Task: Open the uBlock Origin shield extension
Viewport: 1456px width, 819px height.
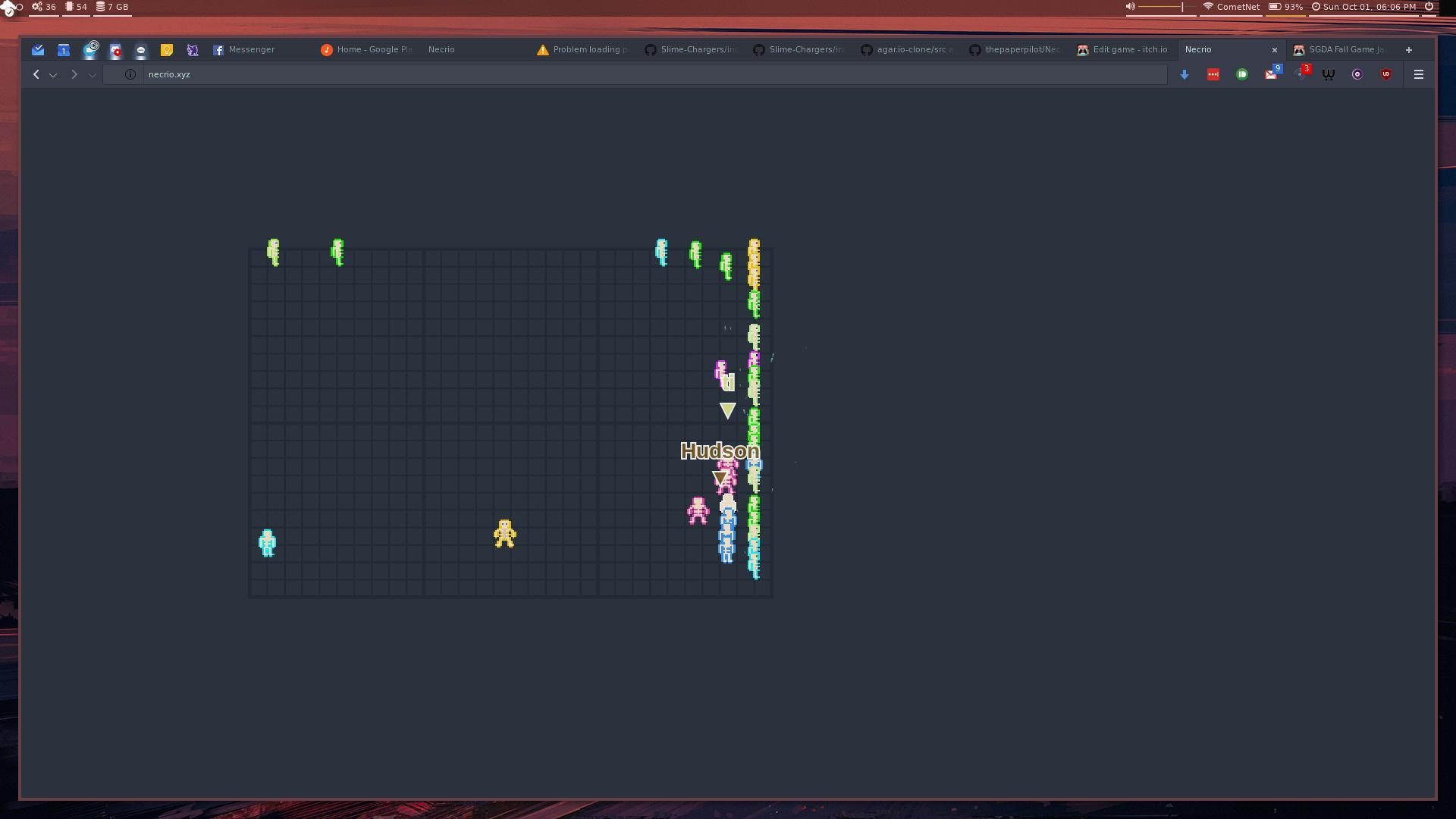Action: pos(1386,74)
